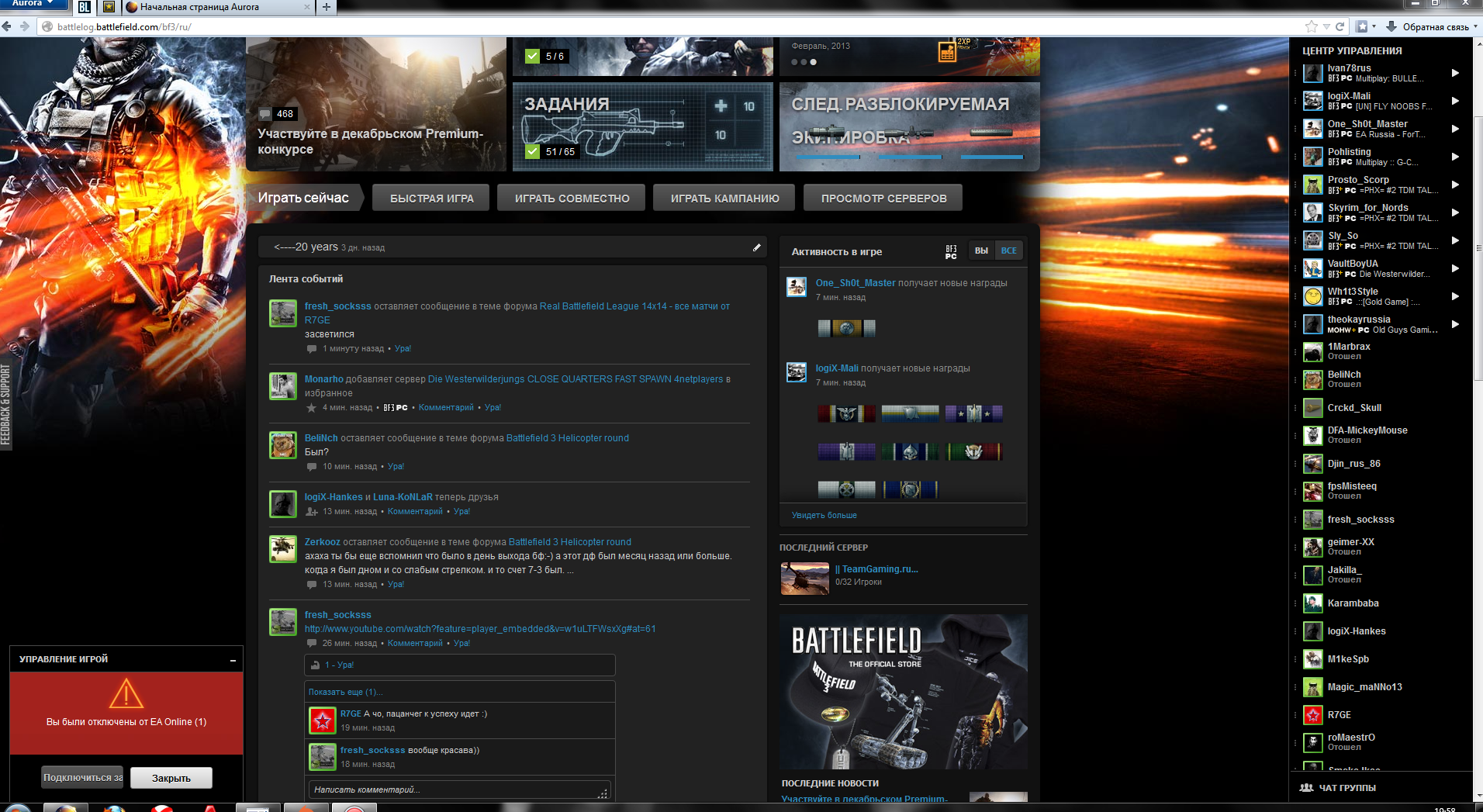Go back with the browser back arrow
Screen dimensions: 1483x812
click(7, 26)
